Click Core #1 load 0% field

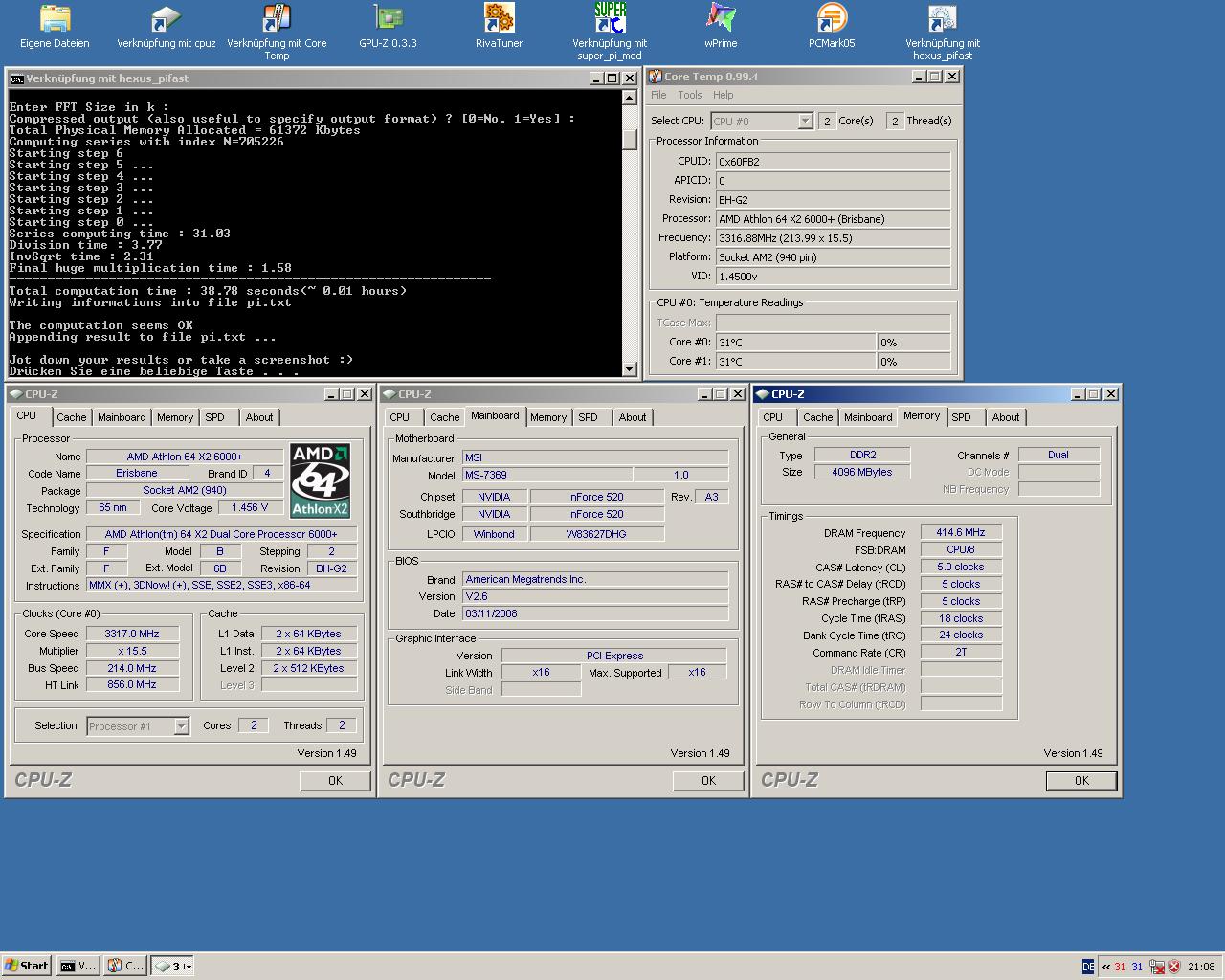click(x=914, y=361)
